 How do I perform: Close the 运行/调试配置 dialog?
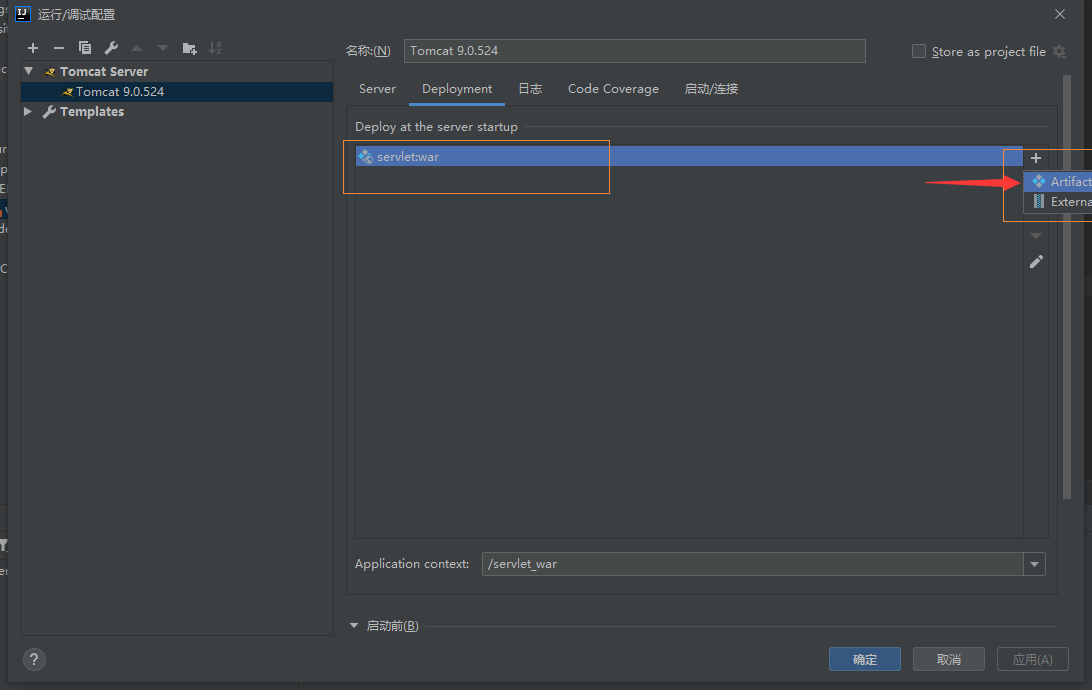1060,14
